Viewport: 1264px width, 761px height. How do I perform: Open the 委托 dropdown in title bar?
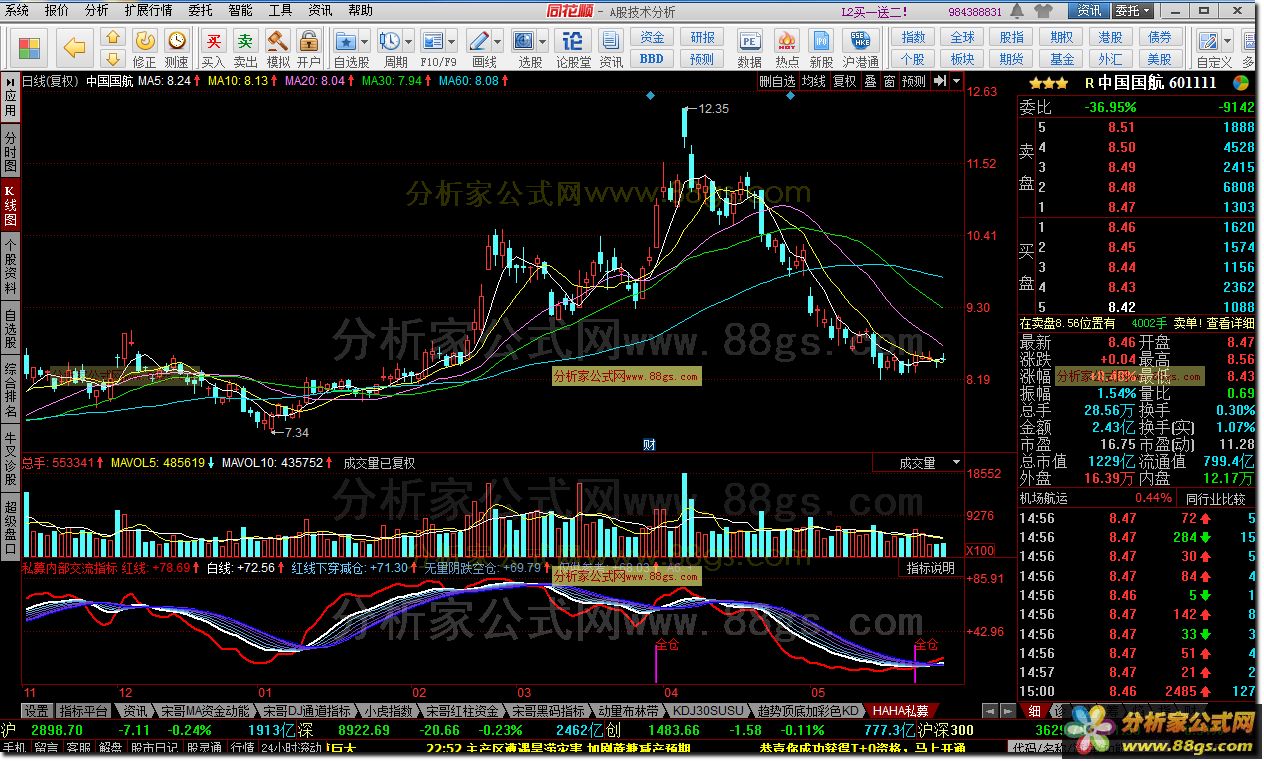(1132, 11)
